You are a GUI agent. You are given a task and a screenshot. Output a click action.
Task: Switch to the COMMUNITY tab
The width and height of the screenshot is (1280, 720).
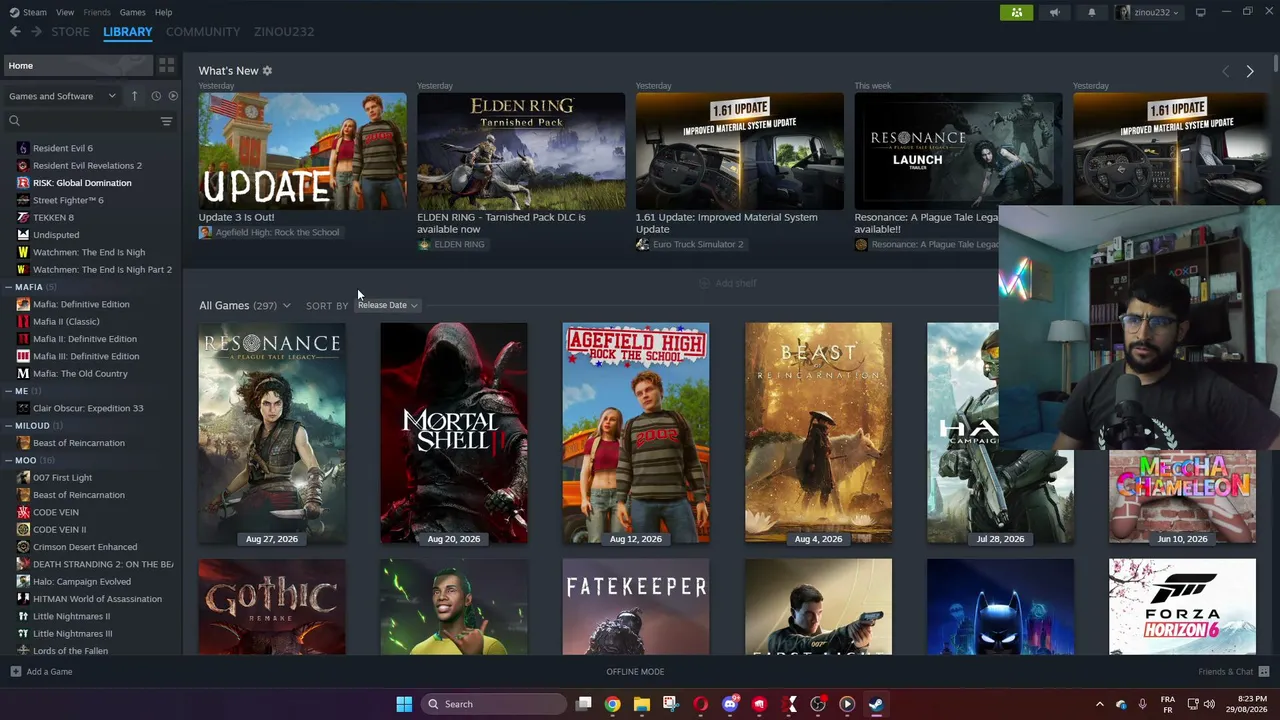(x=203, y=32)
